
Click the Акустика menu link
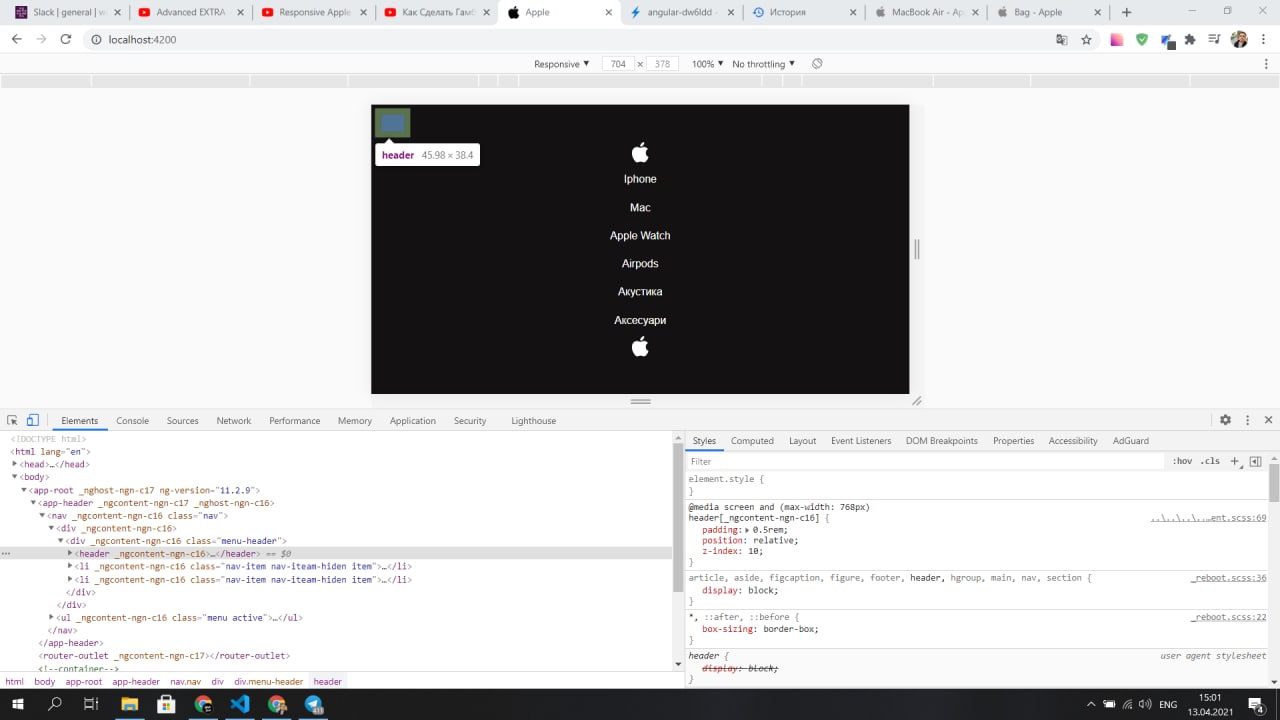640,291
